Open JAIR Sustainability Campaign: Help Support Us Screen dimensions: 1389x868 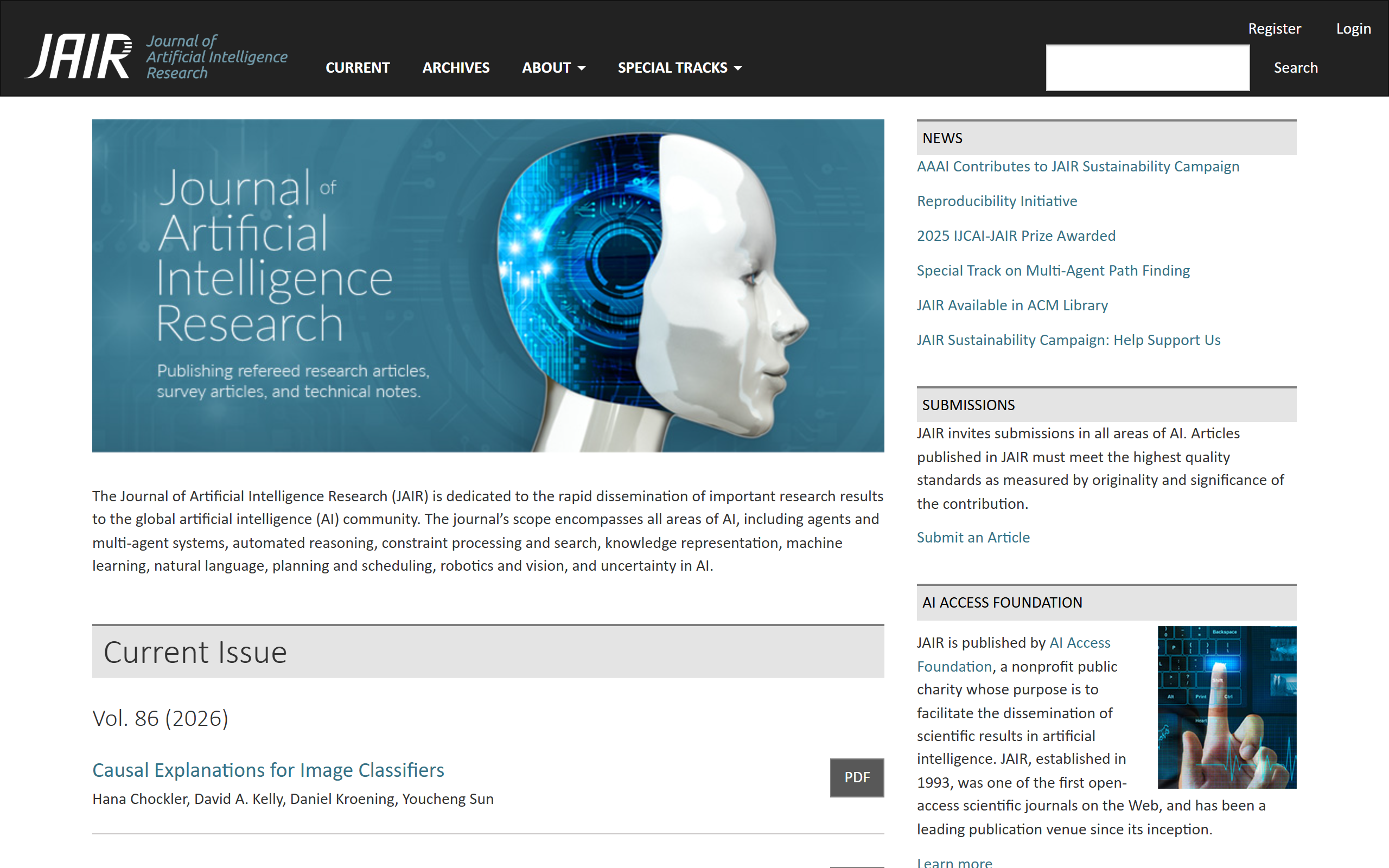(x=1069, y=340)
